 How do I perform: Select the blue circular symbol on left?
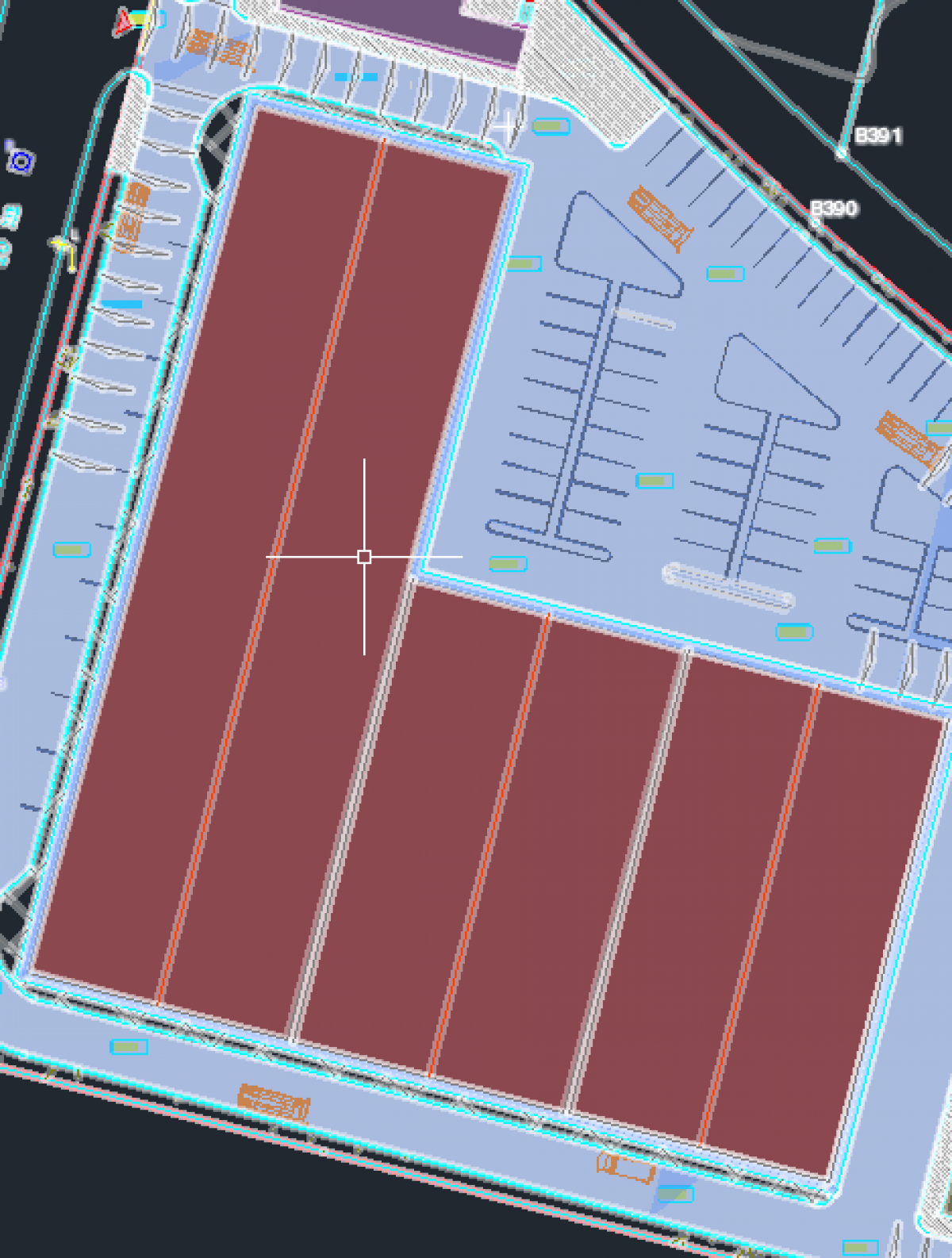21,163
